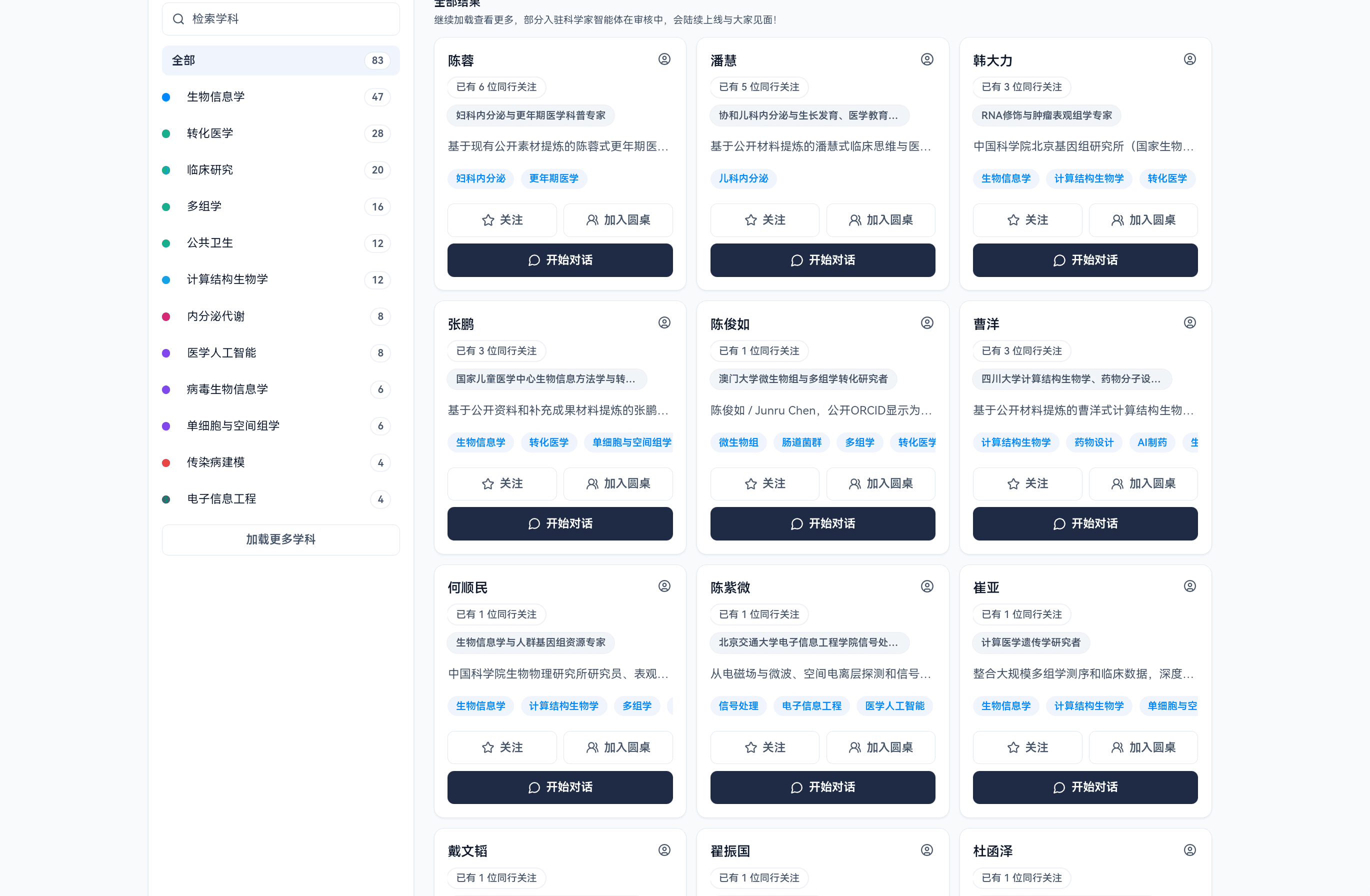
Task: Follow 潘慧 with the star 关注 button
Action: click(x=764, y=220)
